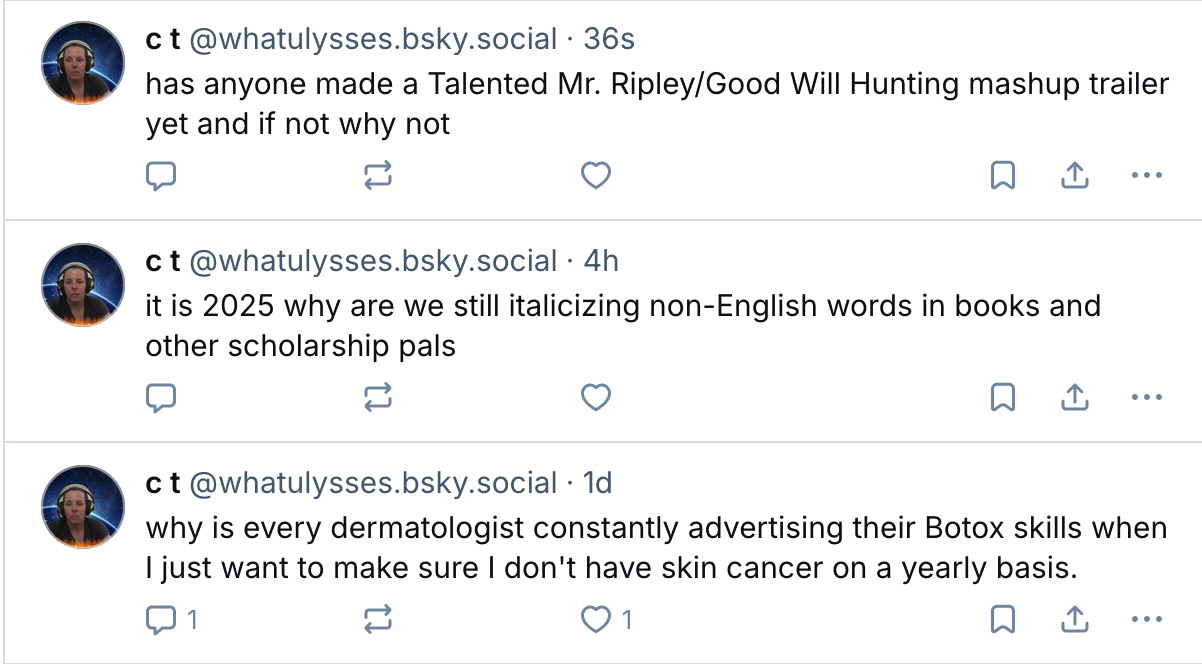Viewport: 1202px width, 664px height.
Task: Open more options on the italicizing post
Action: [1146, 398]
